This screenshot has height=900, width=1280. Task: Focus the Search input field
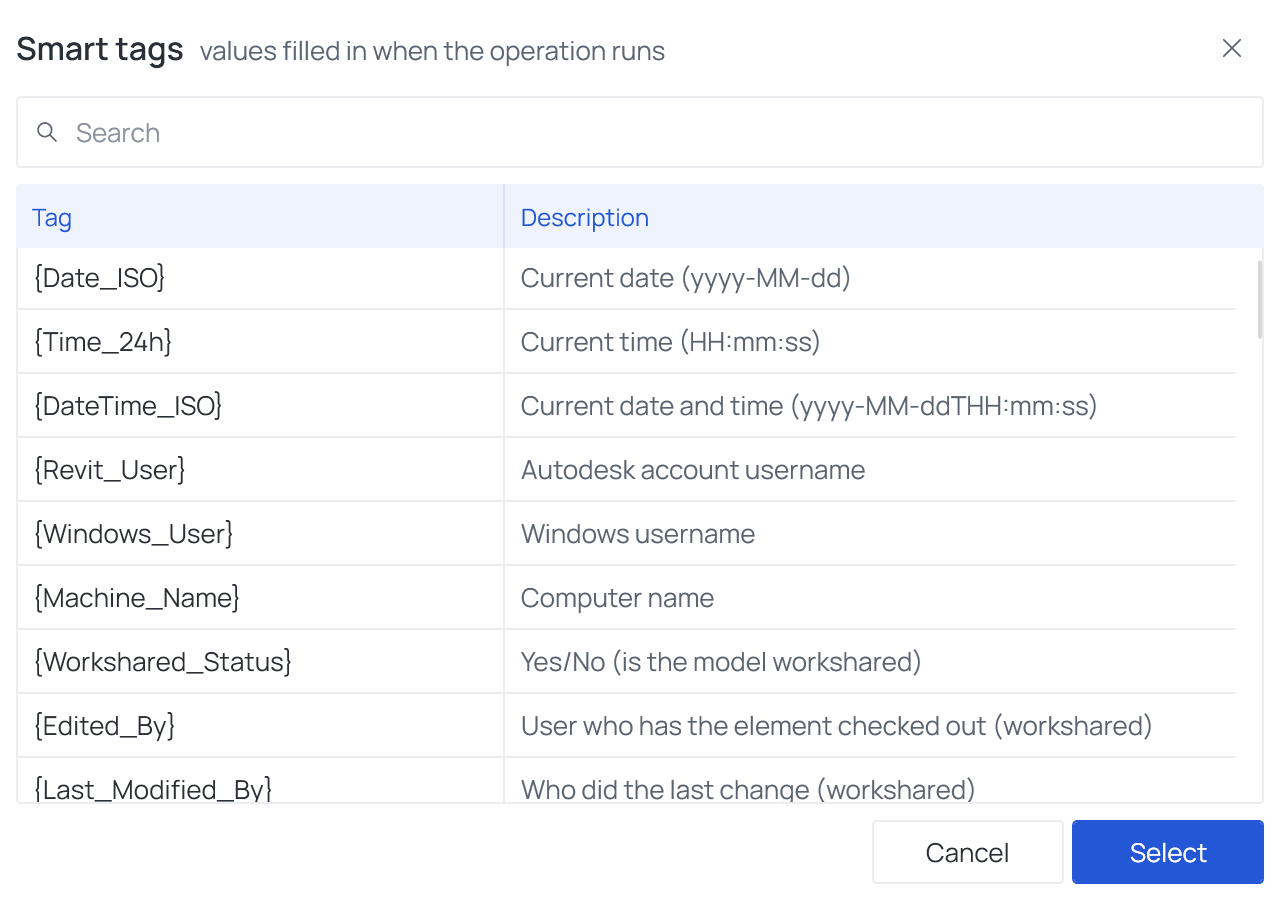pyautogui.click(x=640, y=132)
